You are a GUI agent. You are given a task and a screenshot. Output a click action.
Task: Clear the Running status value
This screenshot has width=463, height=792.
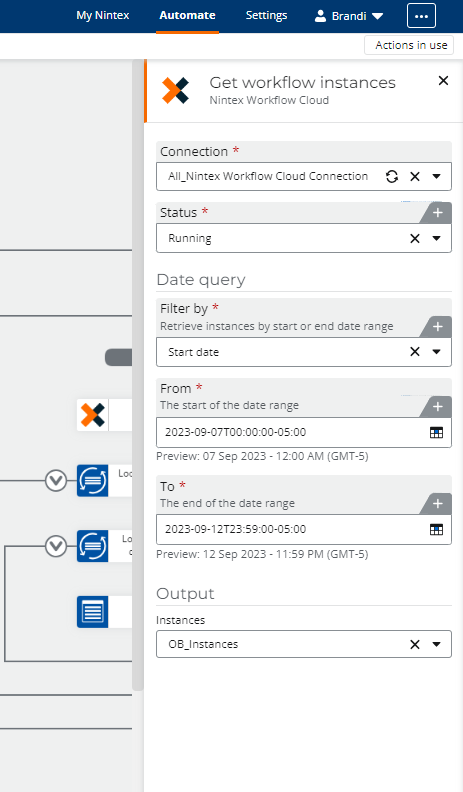point(415,238)
